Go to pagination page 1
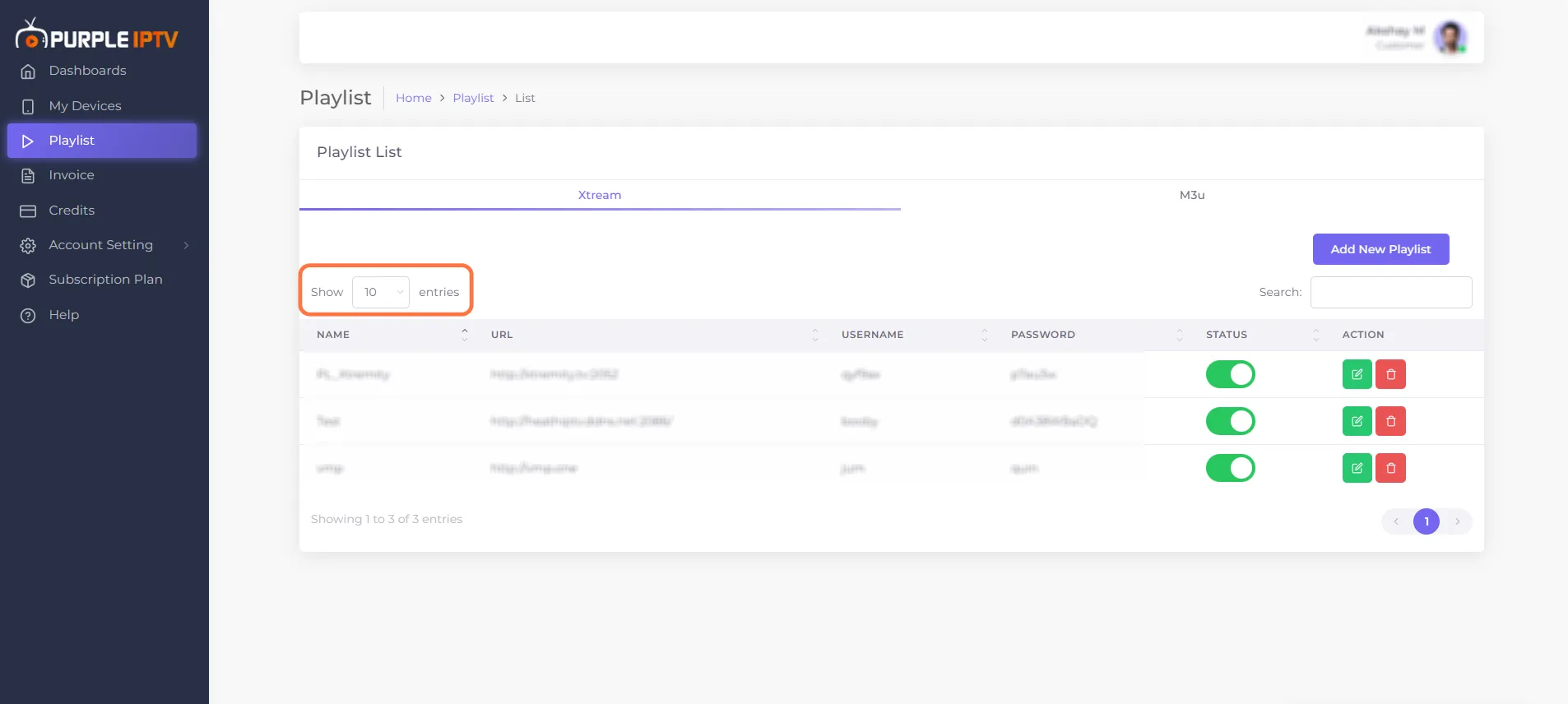This screenshot has width=1568, height=704. (x=1427, y=521)
